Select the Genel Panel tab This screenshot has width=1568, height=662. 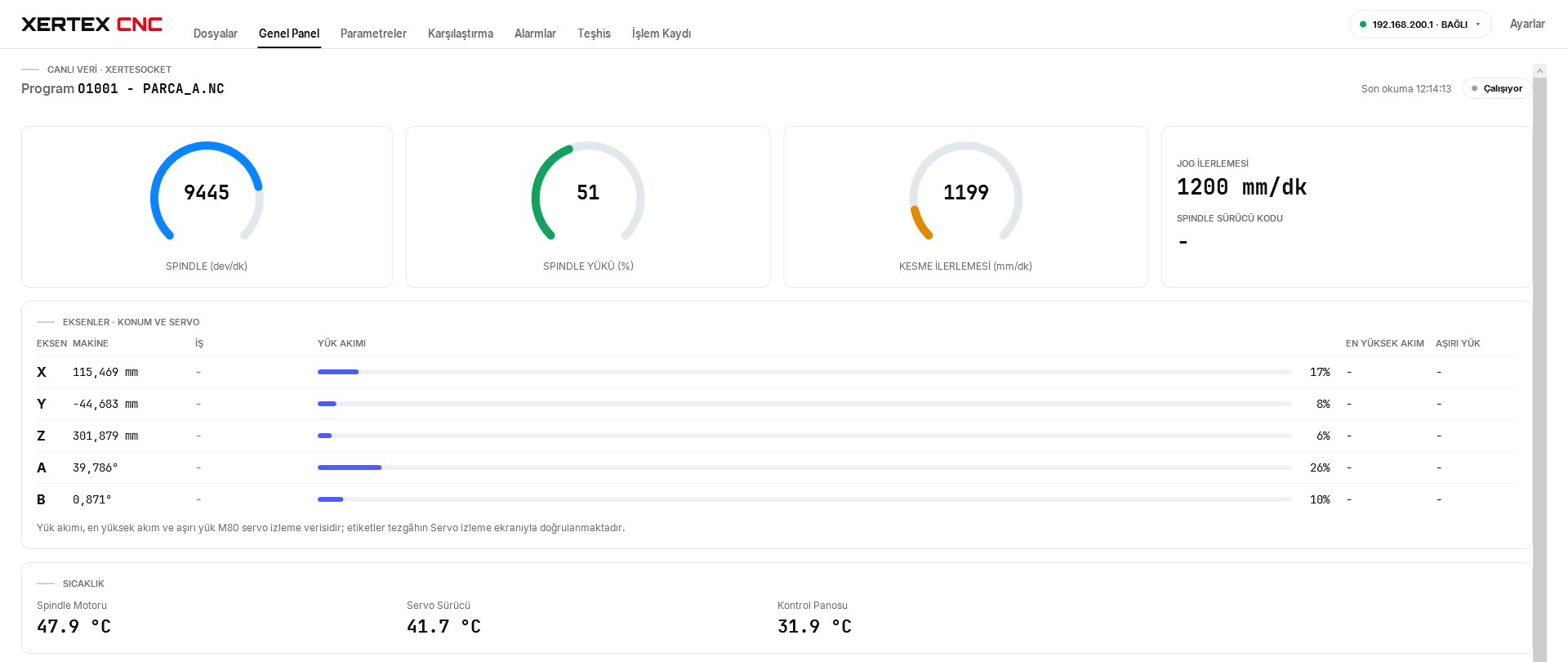[x=289, y=34]
